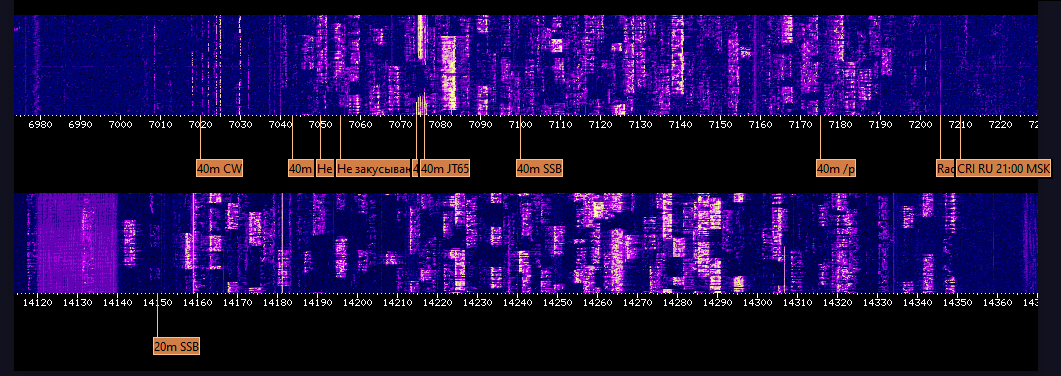Tune to 7200 on the upper scale
The image size is (1061, 376).
(920, 124)
